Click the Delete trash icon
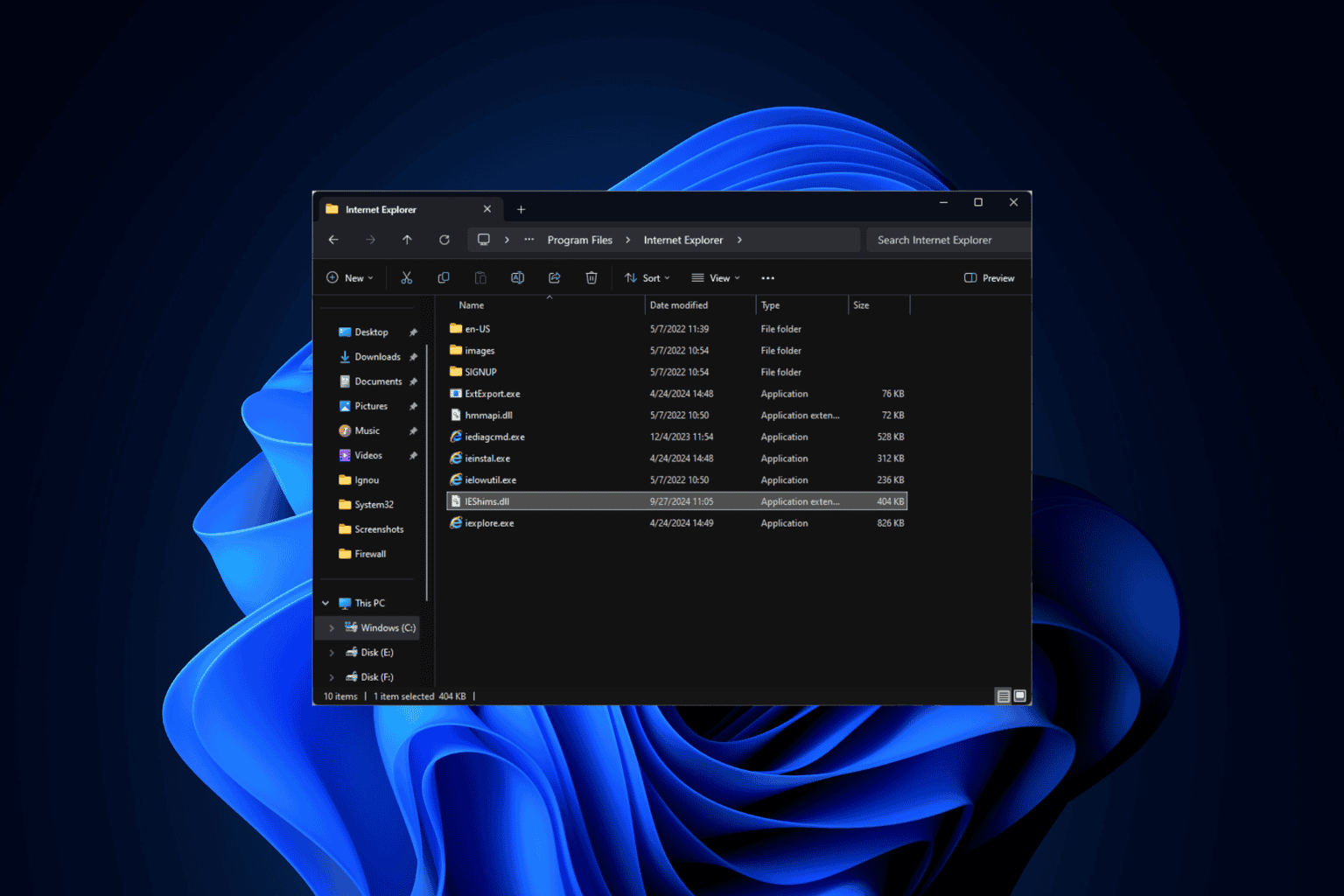The image size is (1344, 896). (591, 277)
